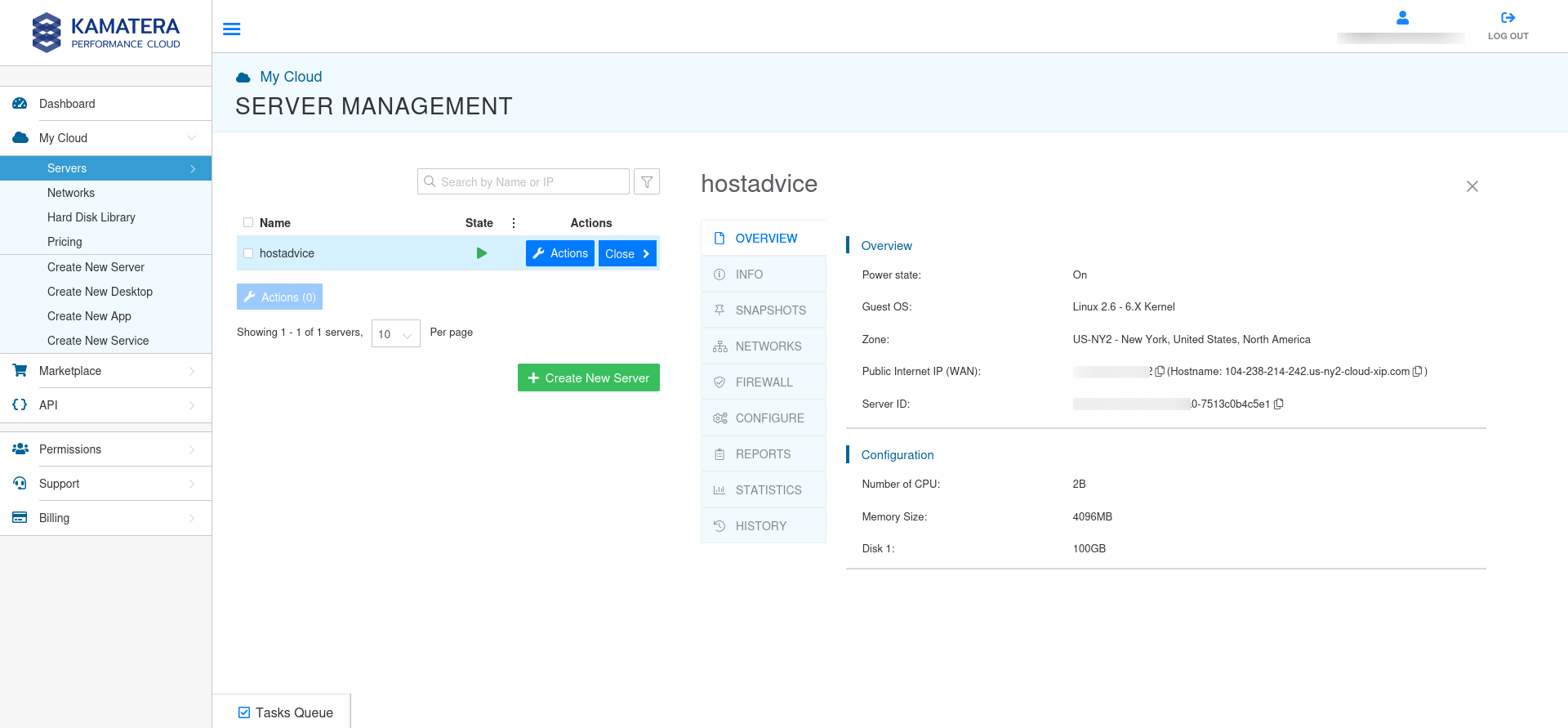Open the Tasks Queue panel label

click(294, 712)
